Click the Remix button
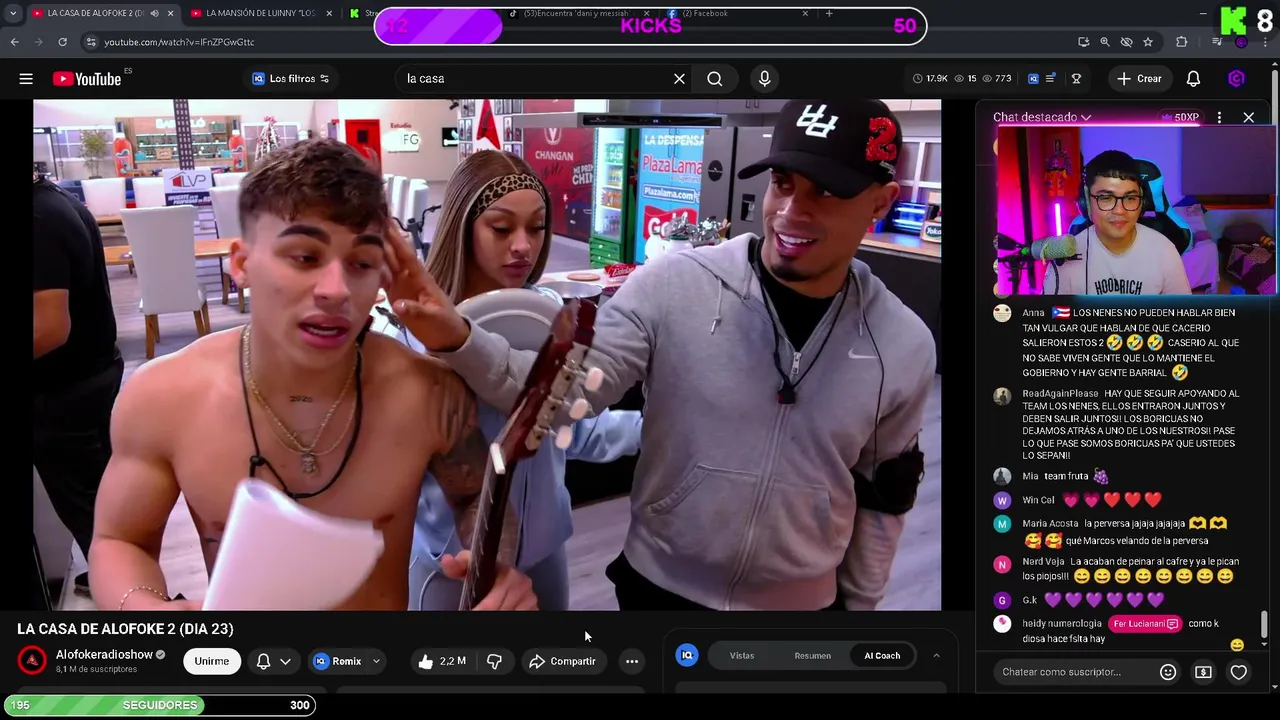Image resolution: width=1280 pixels, height=720 pixels. point(337,661)
